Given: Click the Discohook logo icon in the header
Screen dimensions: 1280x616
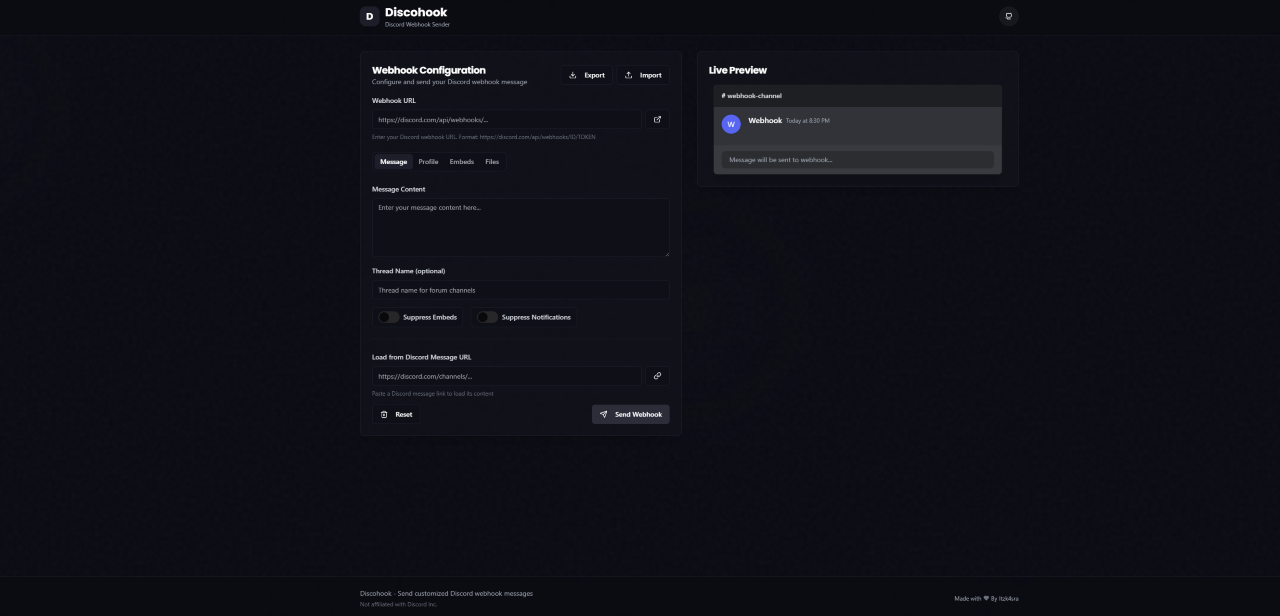Looking at the screenshot, I should pyautogui.click(x=369, y=16).
